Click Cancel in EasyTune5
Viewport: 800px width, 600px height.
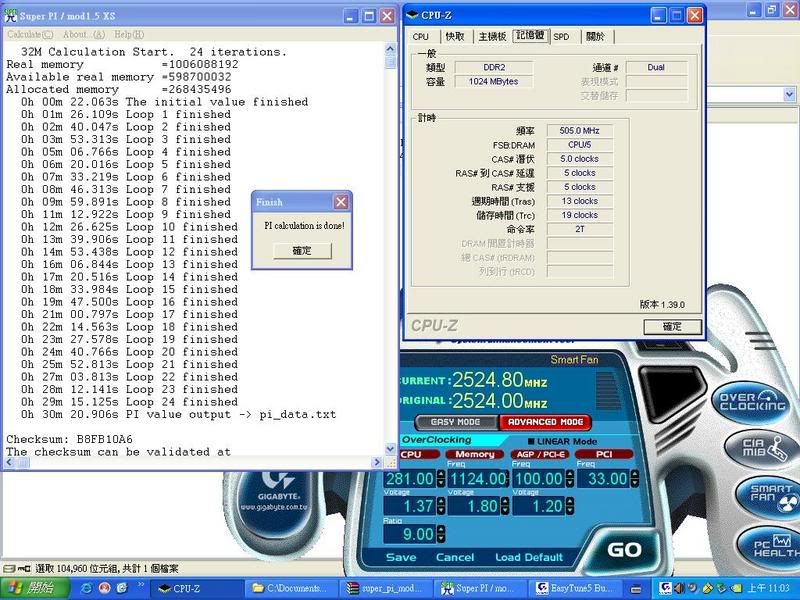(455, 557)
